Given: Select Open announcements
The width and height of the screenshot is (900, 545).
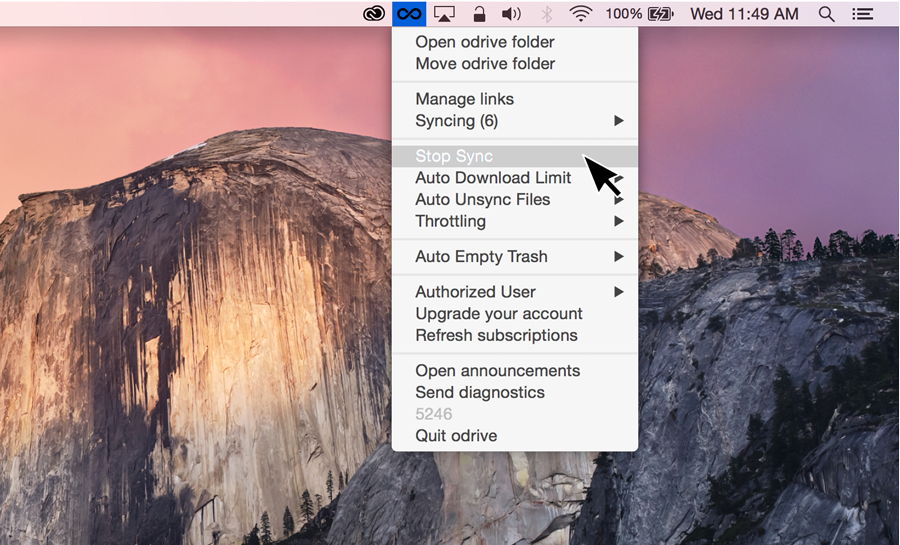Looking at the screenshot, I should (515, 371).
